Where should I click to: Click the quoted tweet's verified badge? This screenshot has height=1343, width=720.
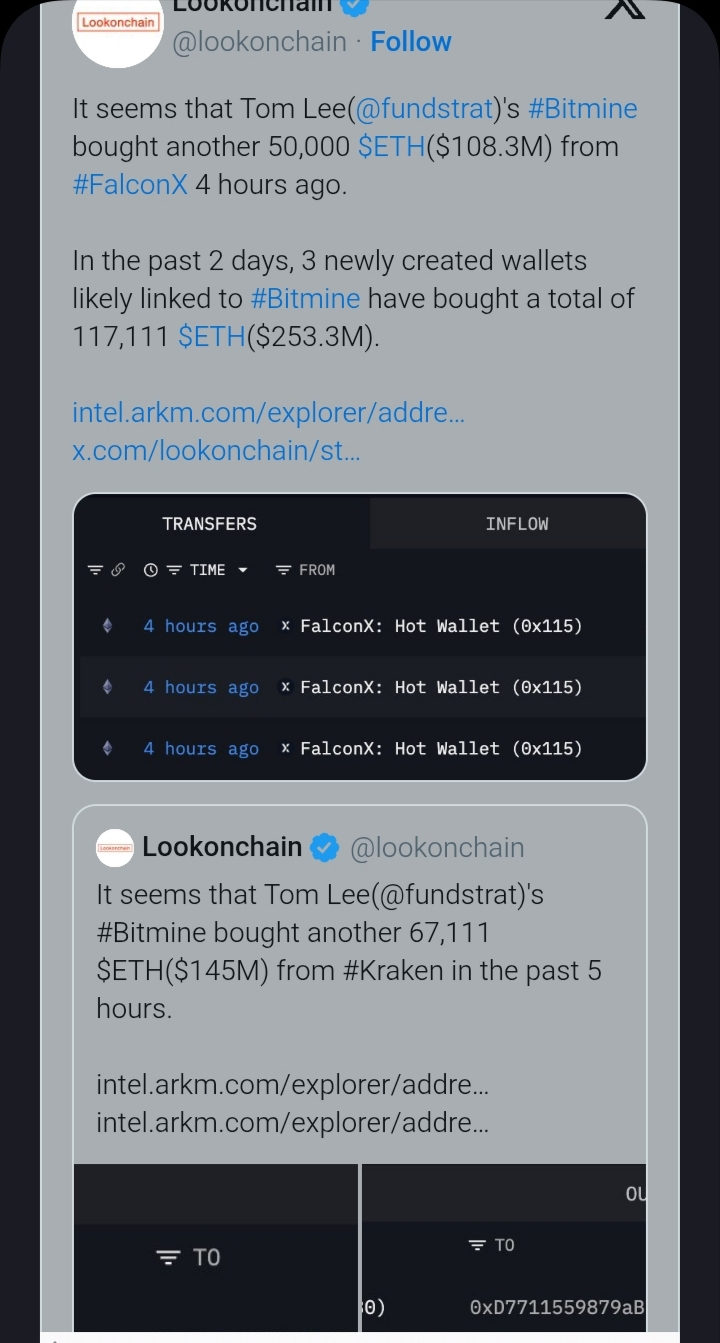[324, 848]
